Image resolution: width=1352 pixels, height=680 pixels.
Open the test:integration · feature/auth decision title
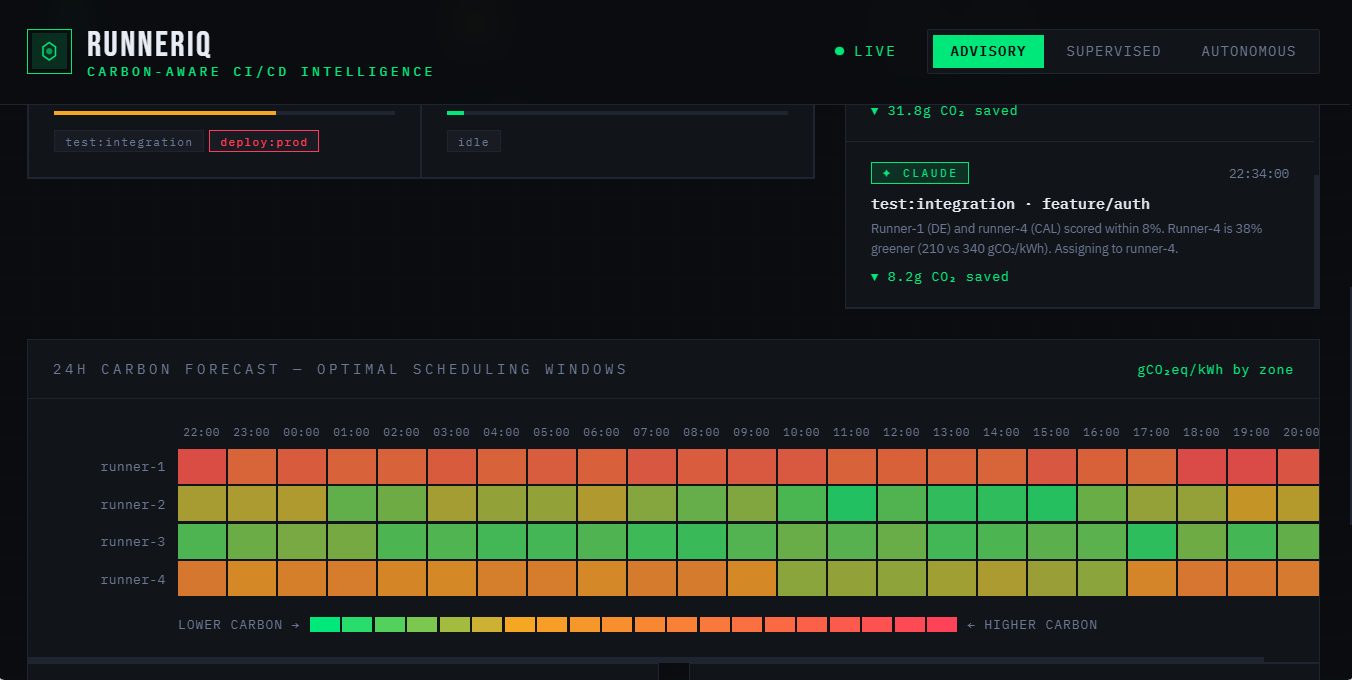1010,204
